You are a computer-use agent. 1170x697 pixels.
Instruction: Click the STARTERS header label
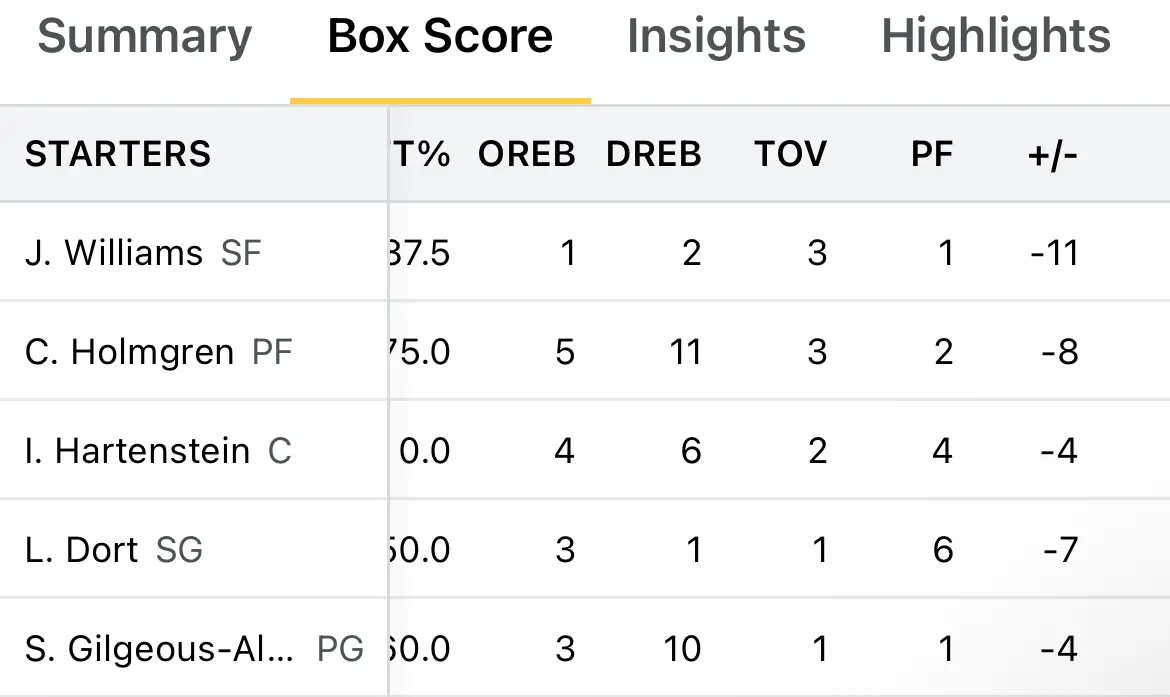click(x=118, y=154)
